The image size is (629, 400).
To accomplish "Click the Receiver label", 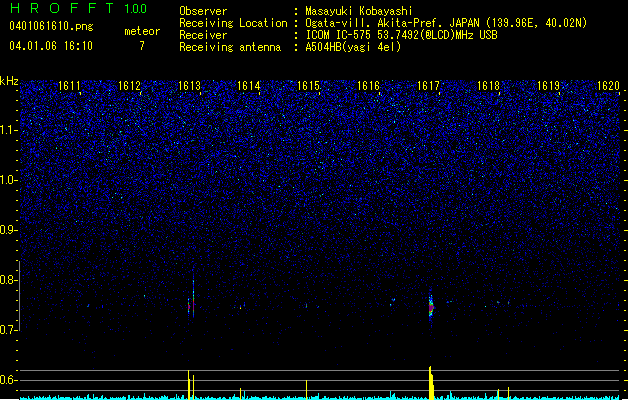I will 203,35.
